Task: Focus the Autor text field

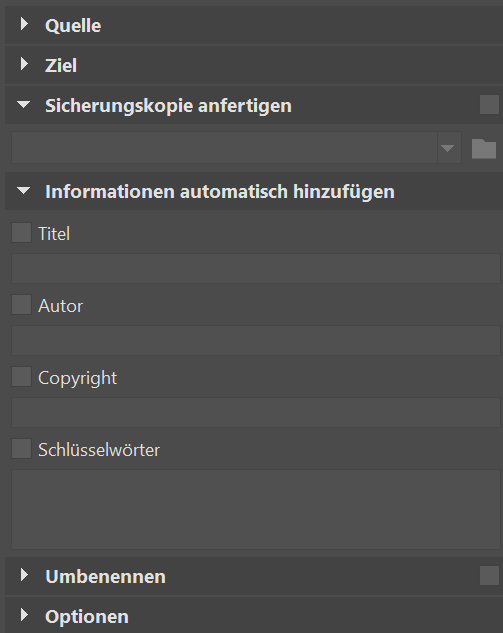Action: [x=256, y=340]
